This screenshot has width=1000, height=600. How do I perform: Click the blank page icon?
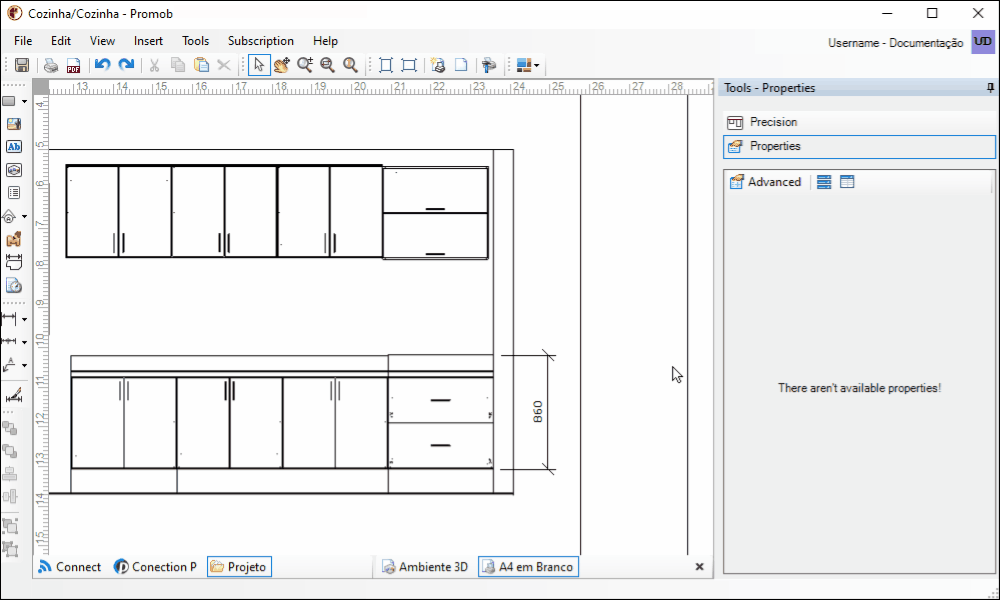point(461,65)
